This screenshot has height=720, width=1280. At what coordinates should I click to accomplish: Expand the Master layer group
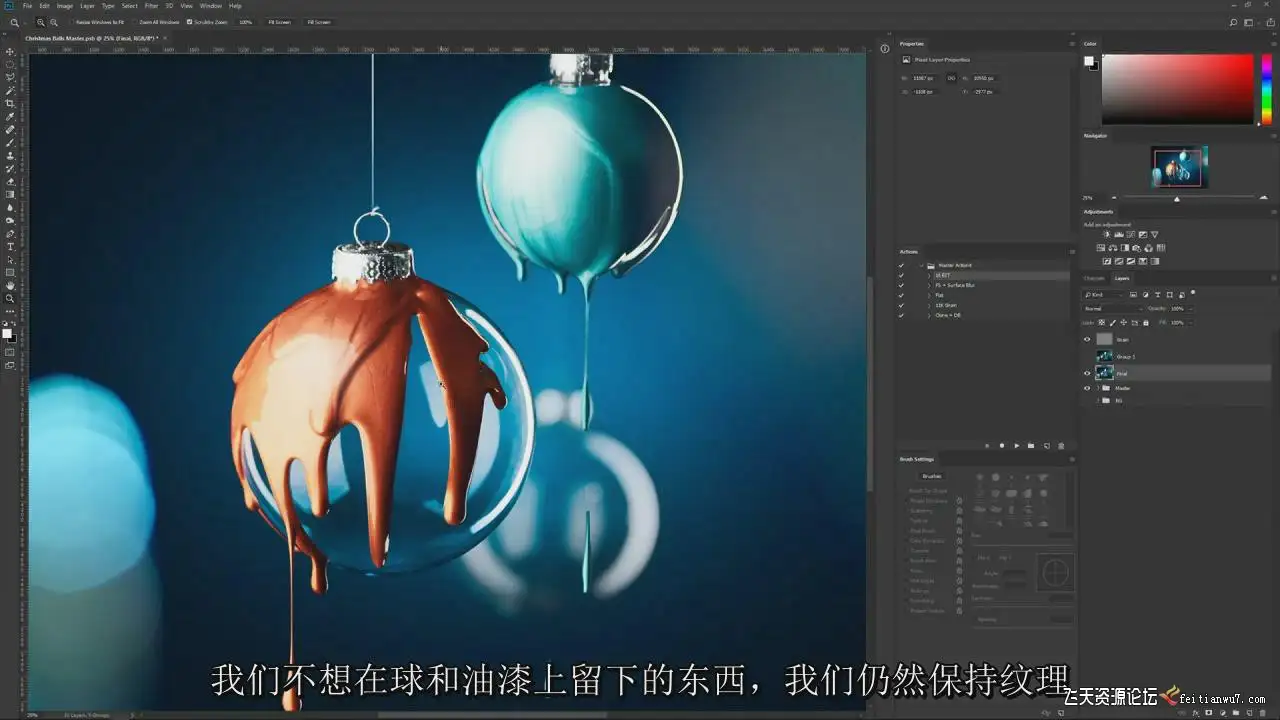coord(1097,388)
